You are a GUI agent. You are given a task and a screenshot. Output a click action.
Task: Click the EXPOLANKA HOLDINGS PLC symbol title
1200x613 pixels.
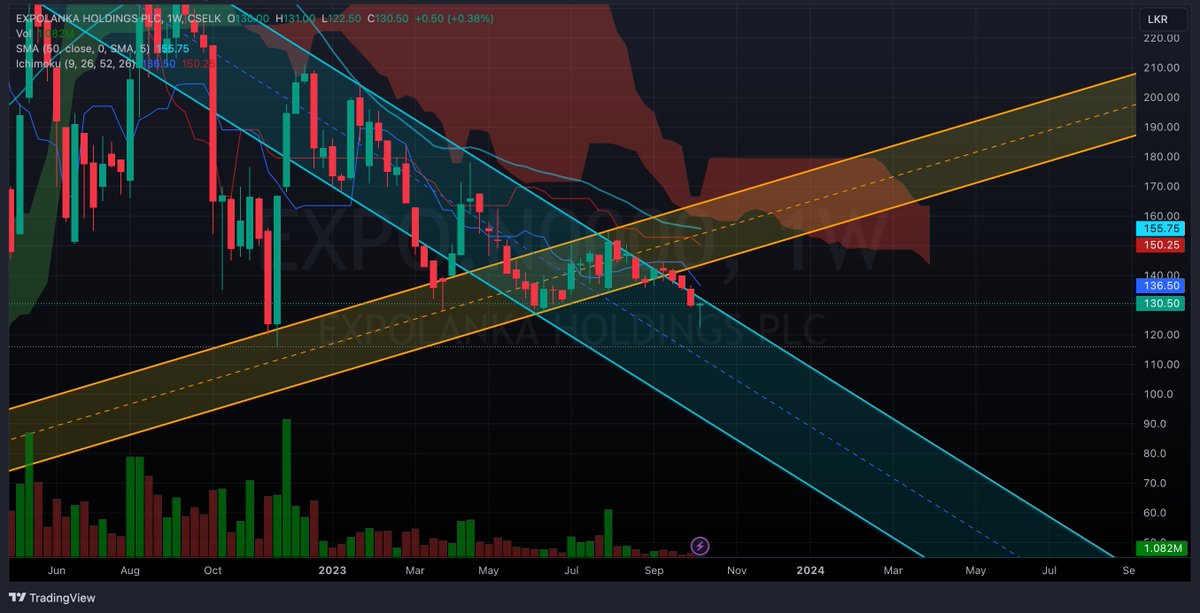(89, 17)
